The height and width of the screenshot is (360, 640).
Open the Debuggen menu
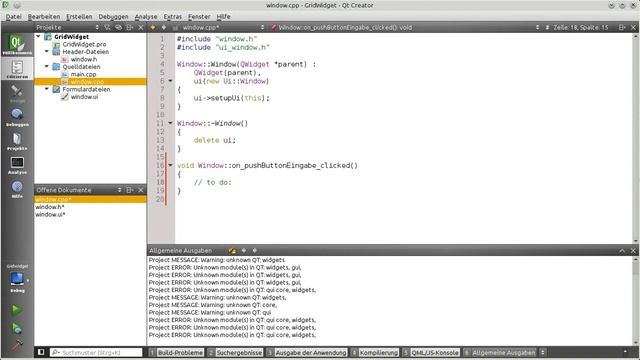tap(113, 17)
